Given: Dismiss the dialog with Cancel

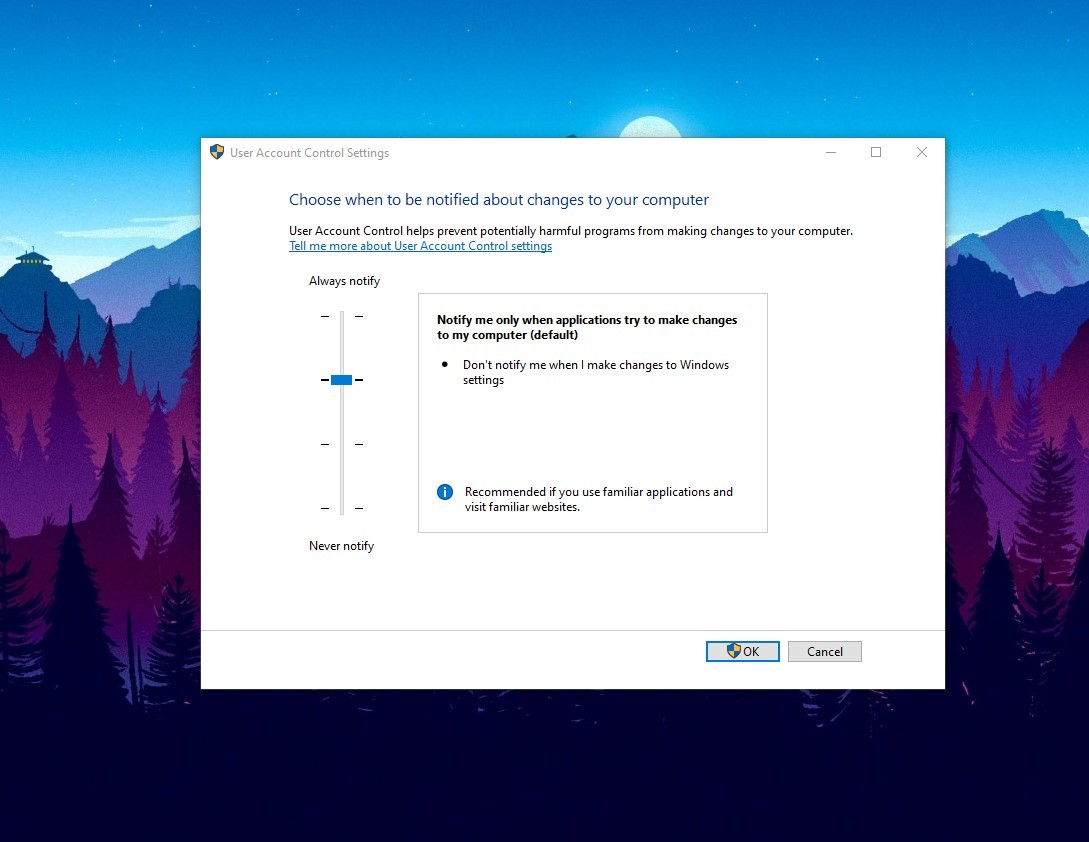Looking at the screenshot, I should pos(824,651).
